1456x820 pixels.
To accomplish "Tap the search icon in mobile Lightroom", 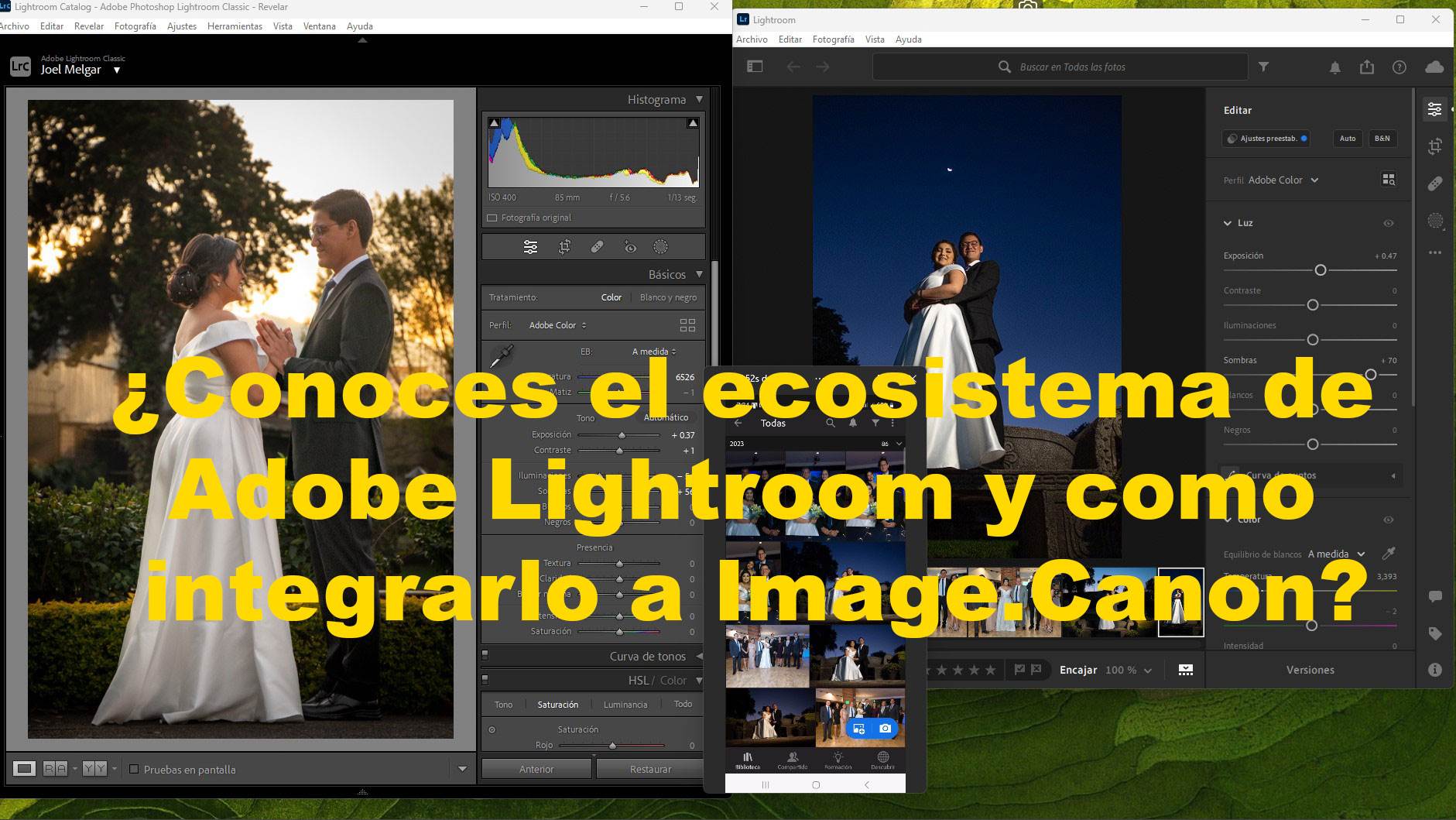I will point(831,423).
